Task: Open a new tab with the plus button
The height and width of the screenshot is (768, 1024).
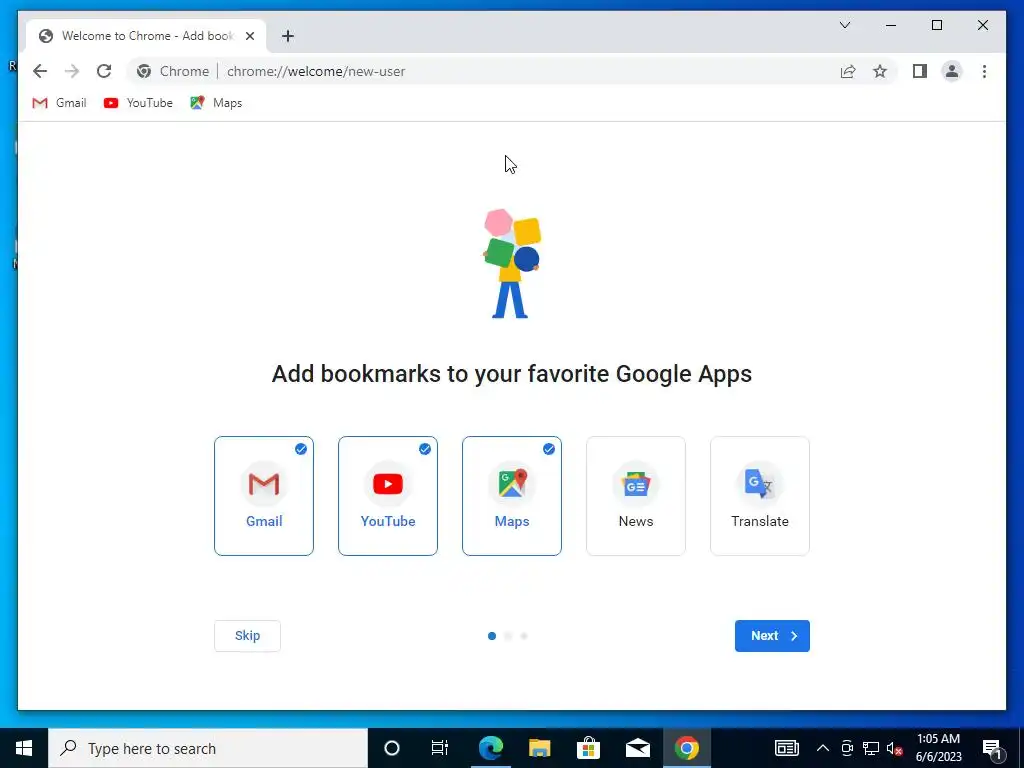Action: tap(287, 36)
